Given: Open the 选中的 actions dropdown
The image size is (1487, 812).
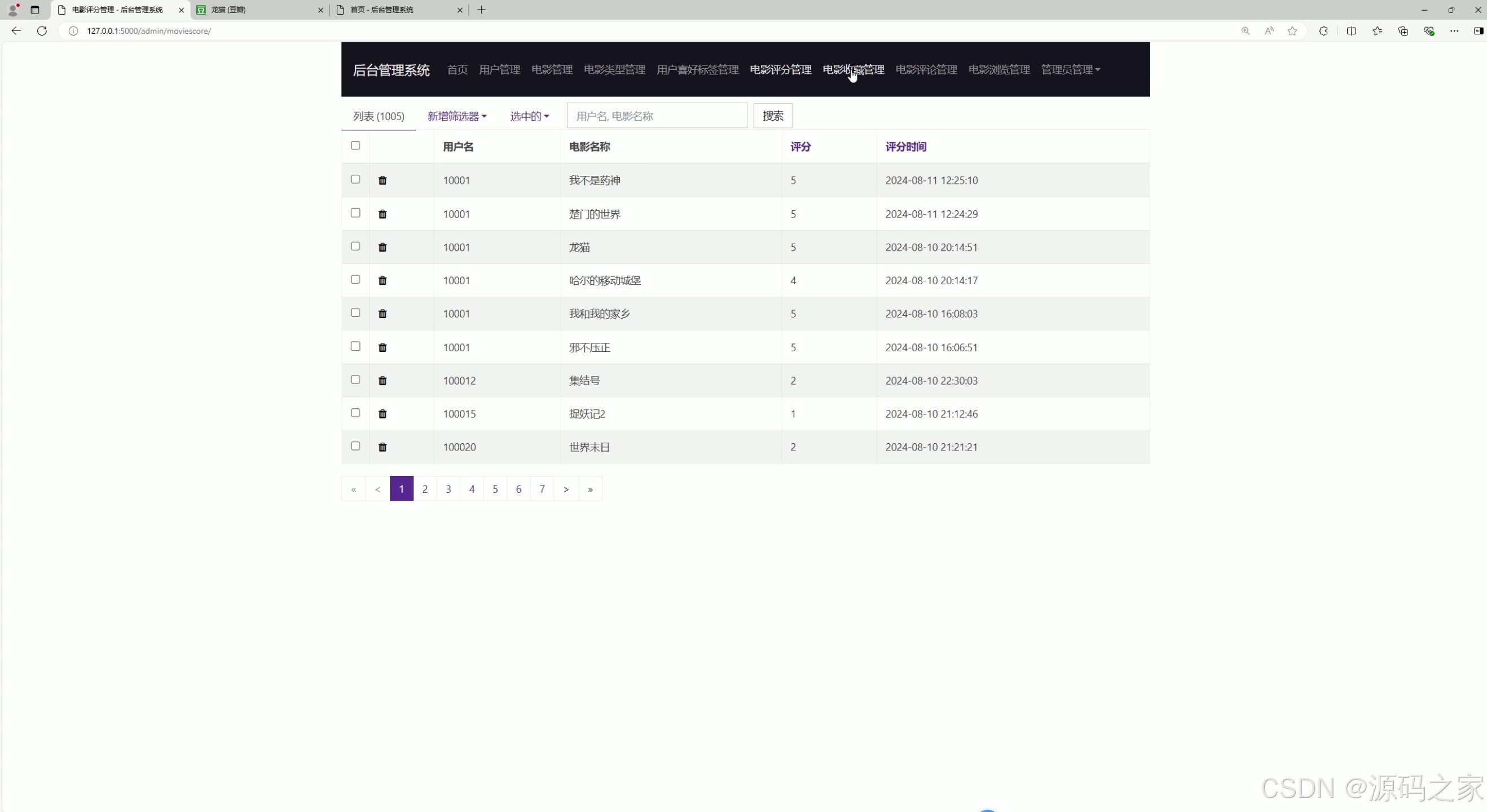Looking at the screenshot, I should (529, 117).
